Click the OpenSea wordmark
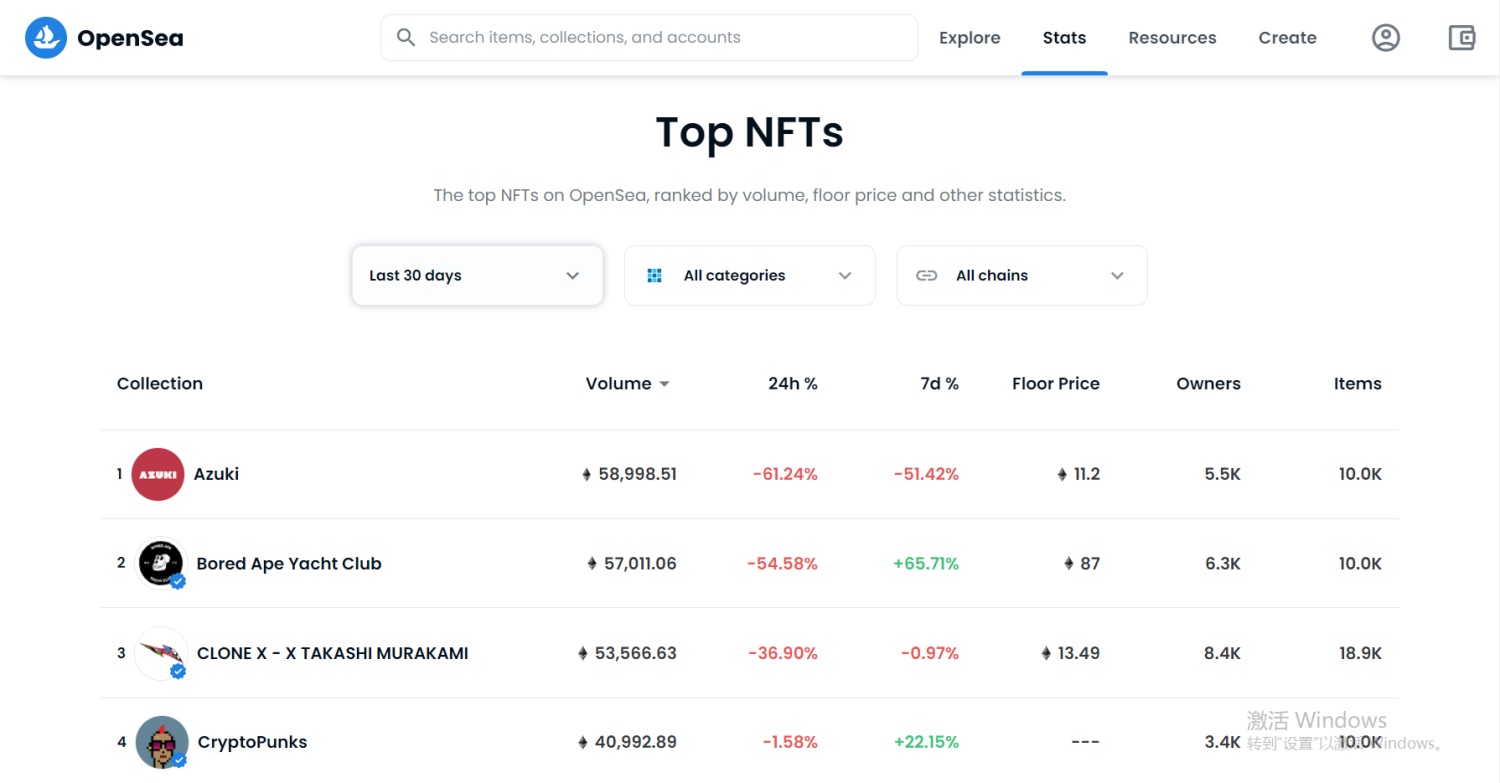Viewport: 1500px width, 783px height. coord(130,39)
